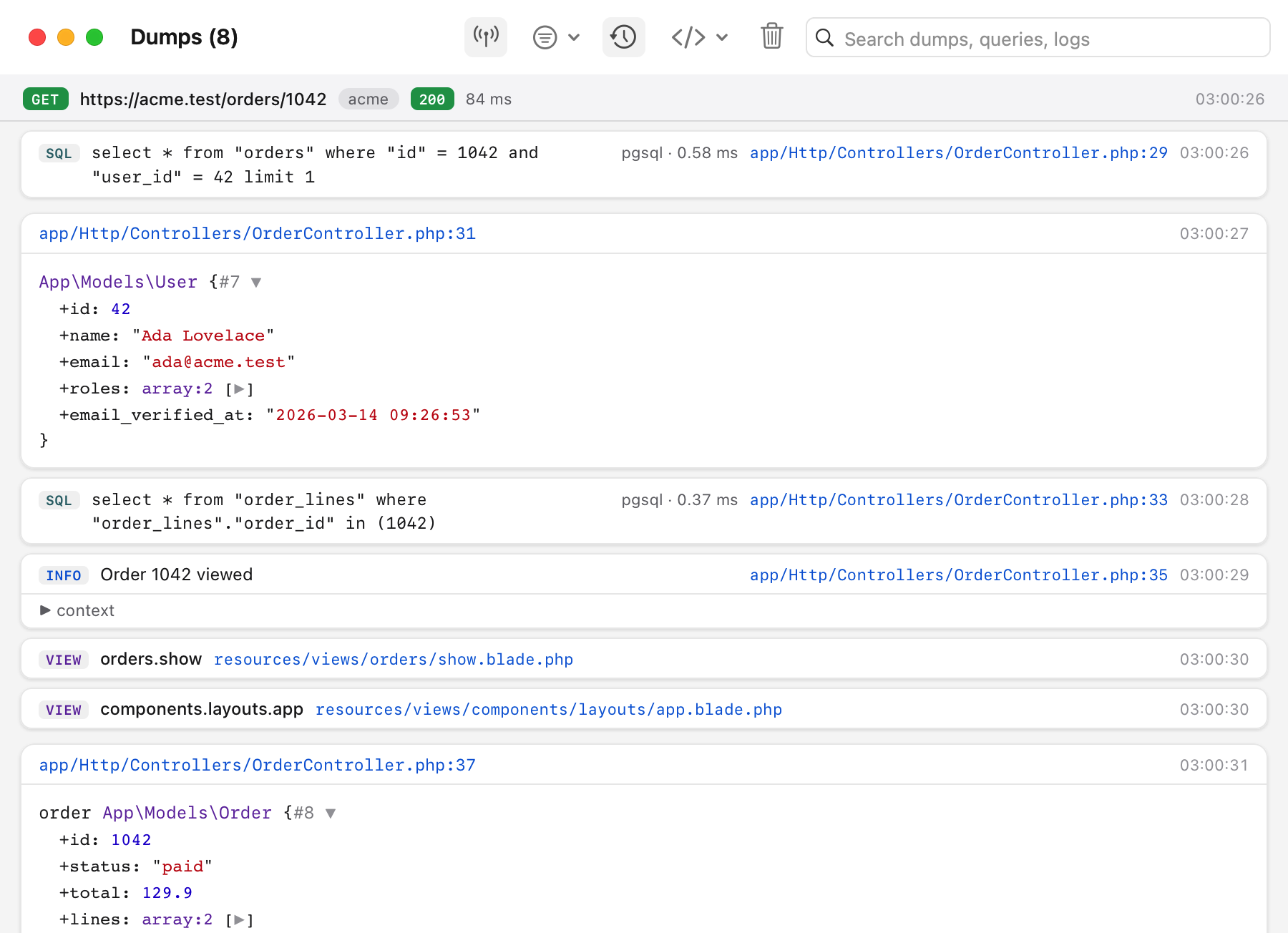Select the "Ada Lovelace" name value

pyautogui.click(x=203, y=336)
